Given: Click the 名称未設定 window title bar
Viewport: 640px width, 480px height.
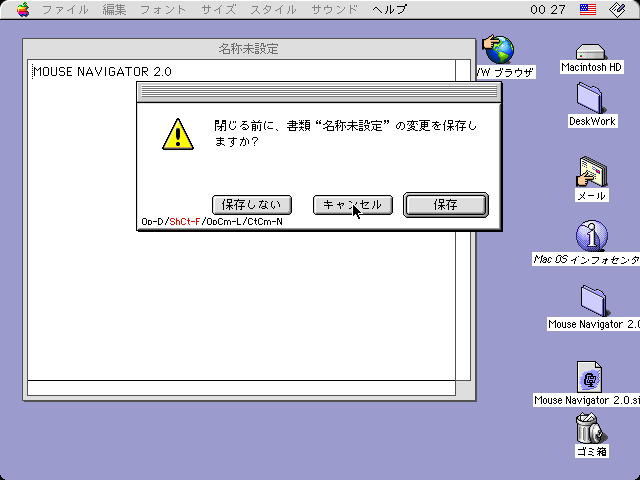Looking at the screenshot, I should (x=249, y=49).
